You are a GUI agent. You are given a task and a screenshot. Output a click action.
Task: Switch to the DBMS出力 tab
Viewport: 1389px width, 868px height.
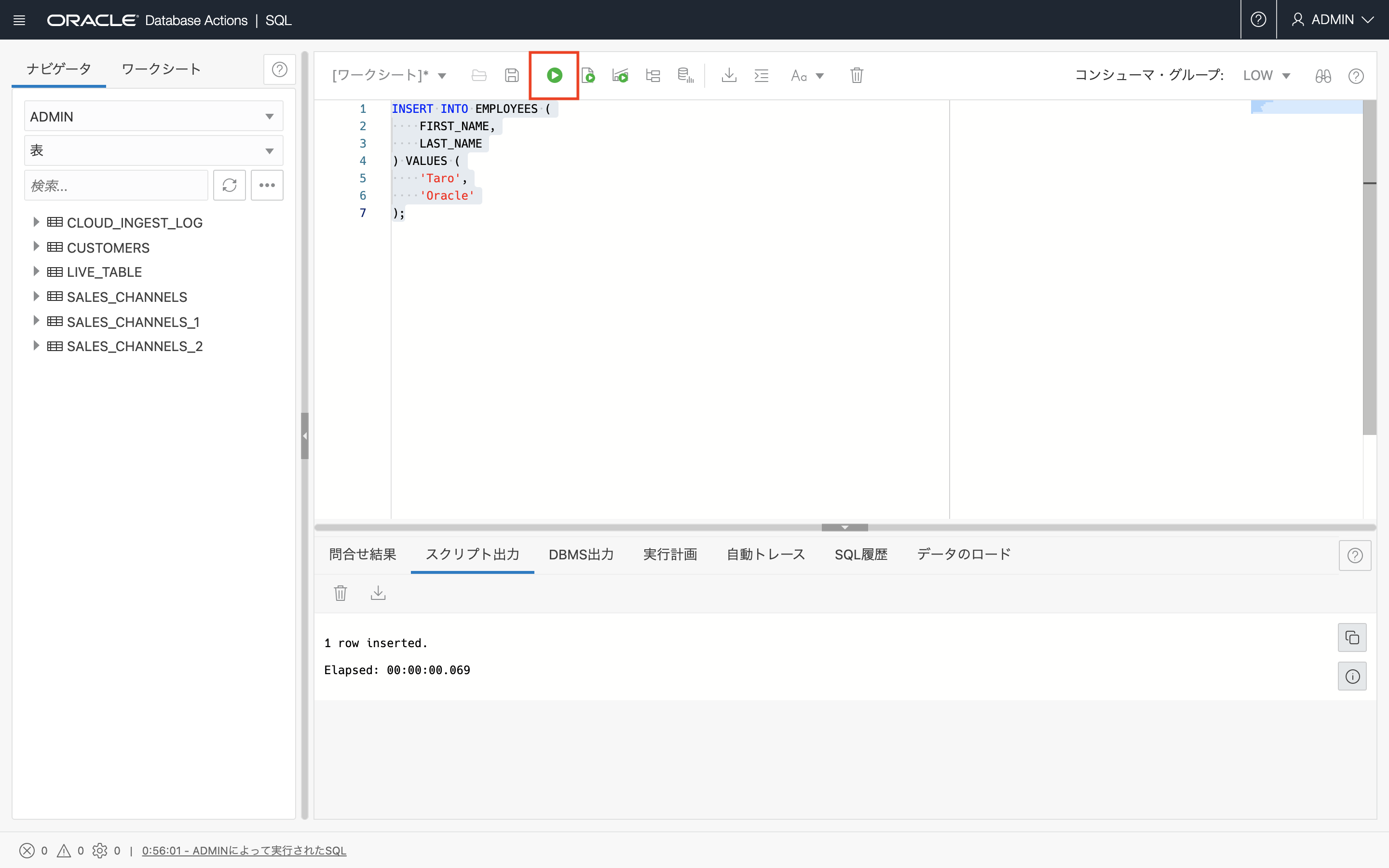click(x=581, y=554)
